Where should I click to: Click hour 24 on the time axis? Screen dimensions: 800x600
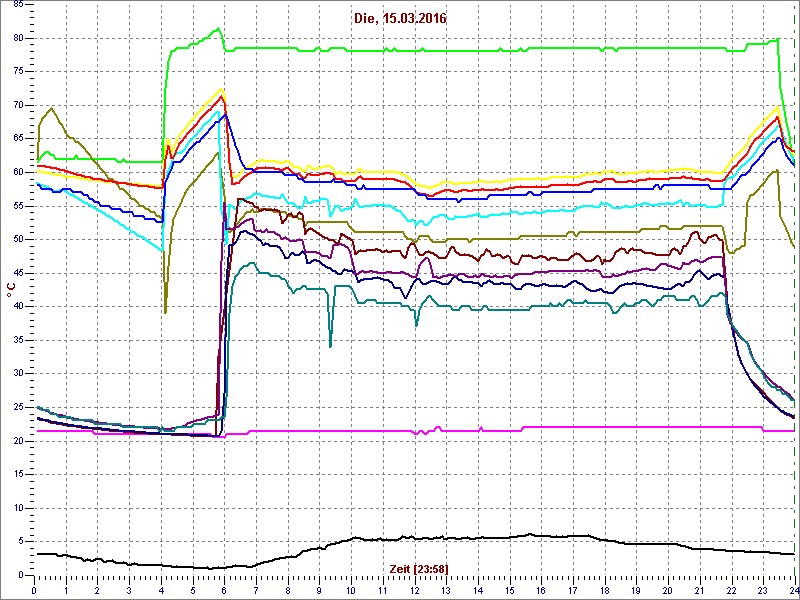click(794, 589)
